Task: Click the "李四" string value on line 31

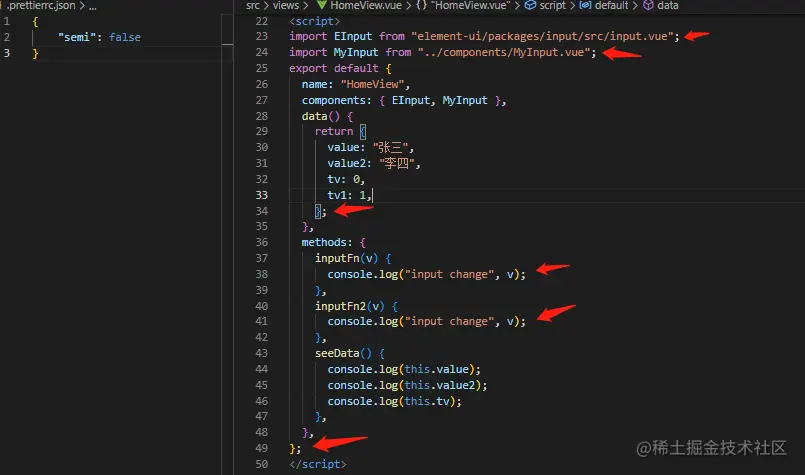Action: click(397, 163)
